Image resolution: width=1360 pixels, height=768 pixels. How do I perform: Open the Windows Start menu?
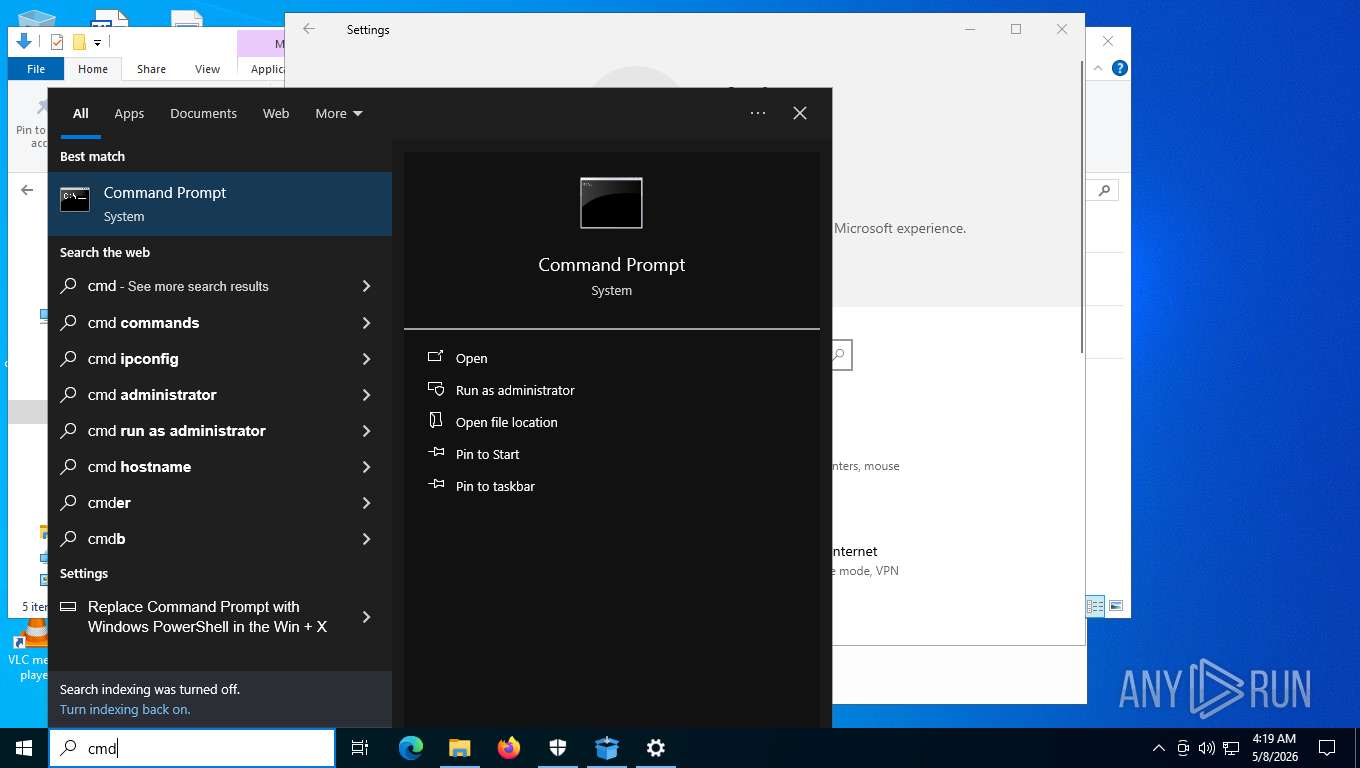point(24,748)
